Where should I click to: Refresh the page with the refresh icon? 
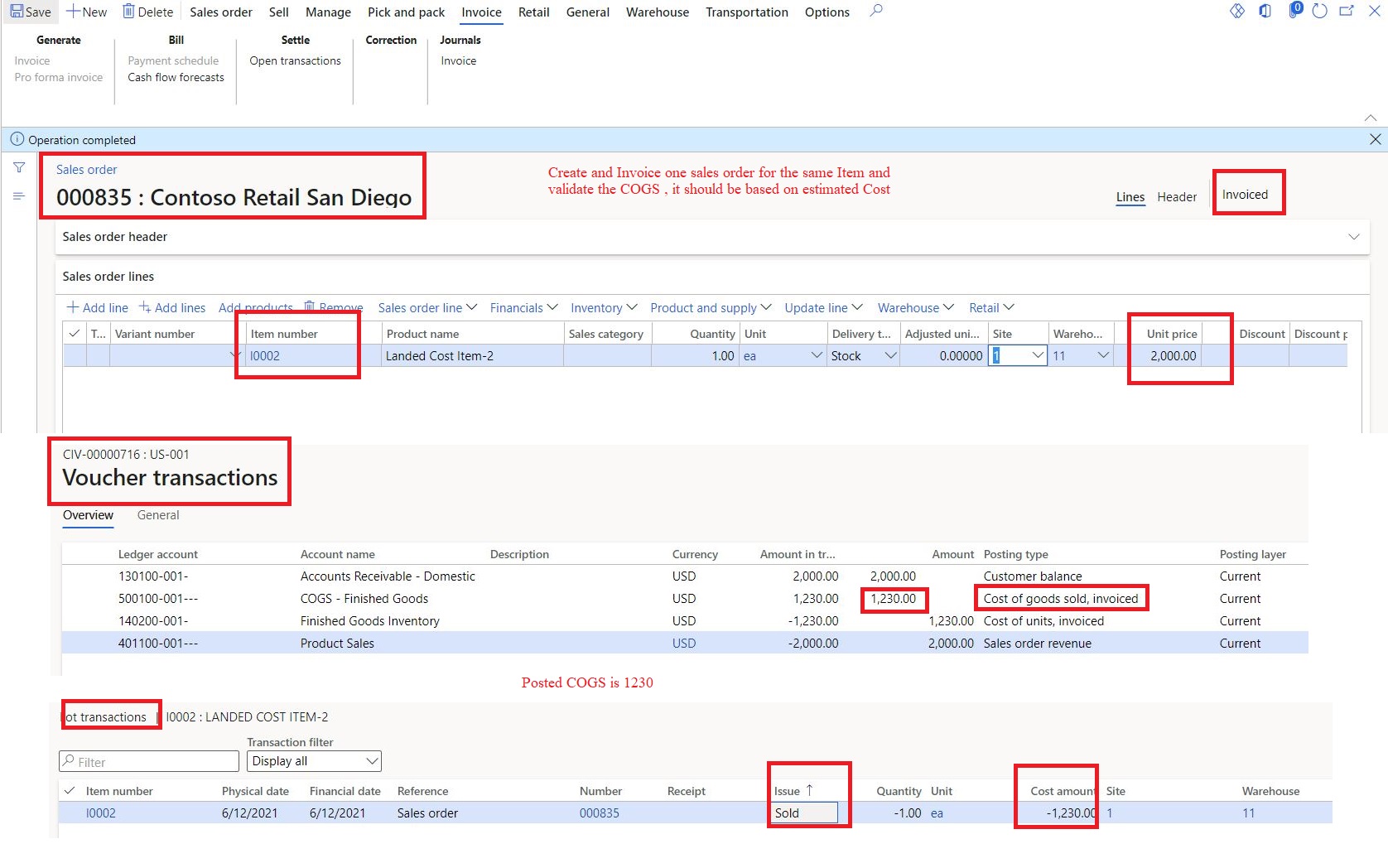click(x=1319, y=11)
